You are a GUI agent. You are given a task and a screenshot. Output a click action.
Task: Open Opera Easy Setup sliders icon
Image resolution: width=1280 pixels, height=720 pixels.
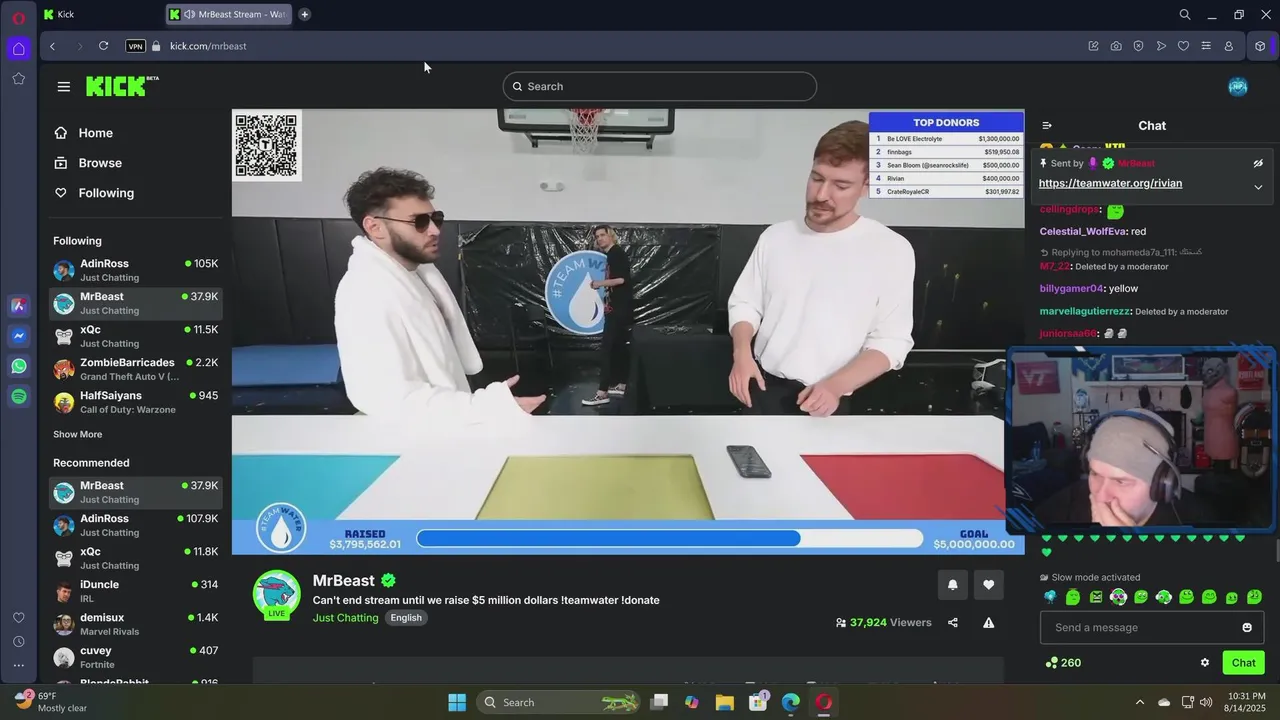(1206, 46)
